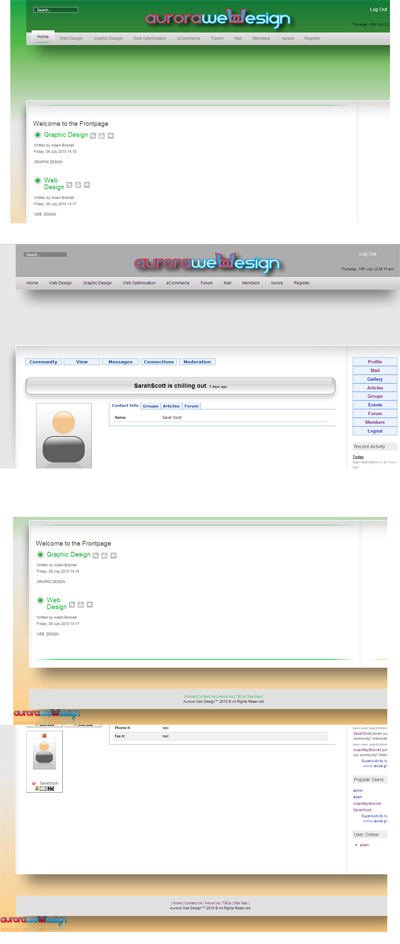The width and height of the screenshot is (400, 944).
Task: Click the 'Recent Activity' sidebar heading
Action: (375, 447)
